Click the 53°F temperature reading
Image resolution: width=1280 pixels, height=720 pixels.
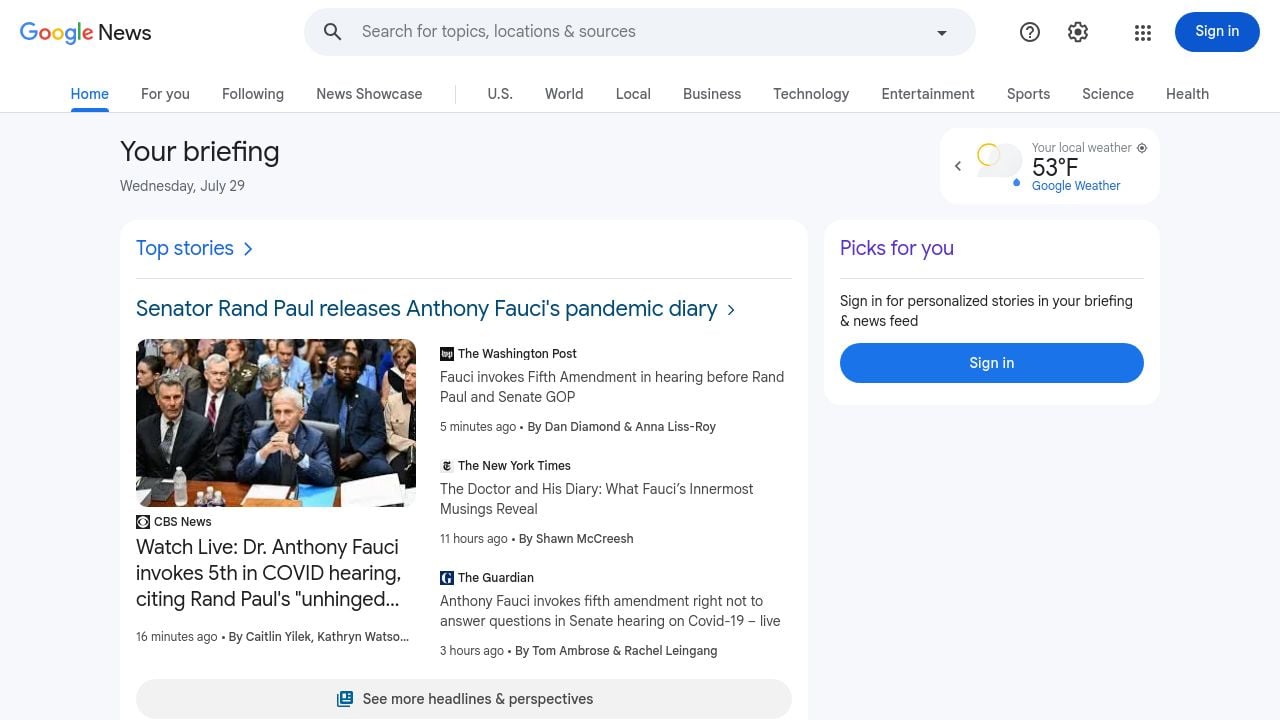pos(1055,167)
